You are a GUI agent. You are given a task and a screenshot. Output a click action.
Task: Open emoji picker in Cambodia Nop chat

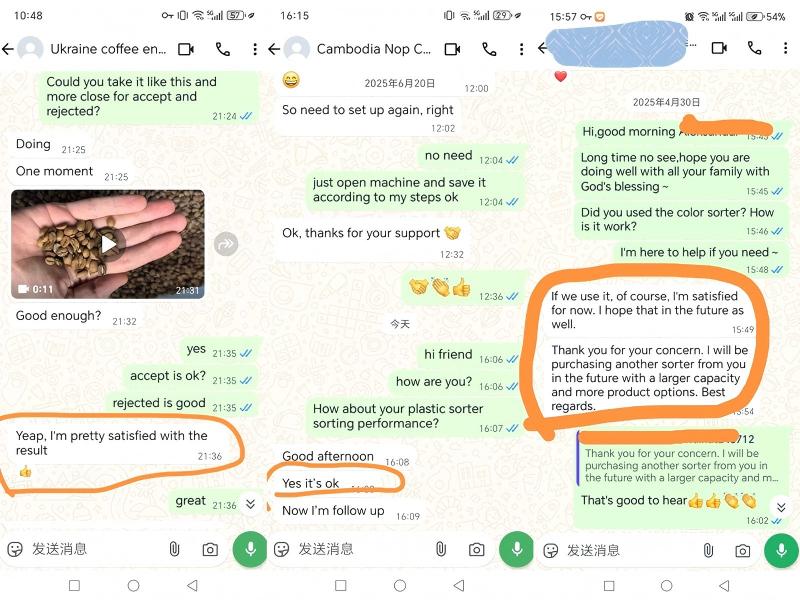[281, 549]
